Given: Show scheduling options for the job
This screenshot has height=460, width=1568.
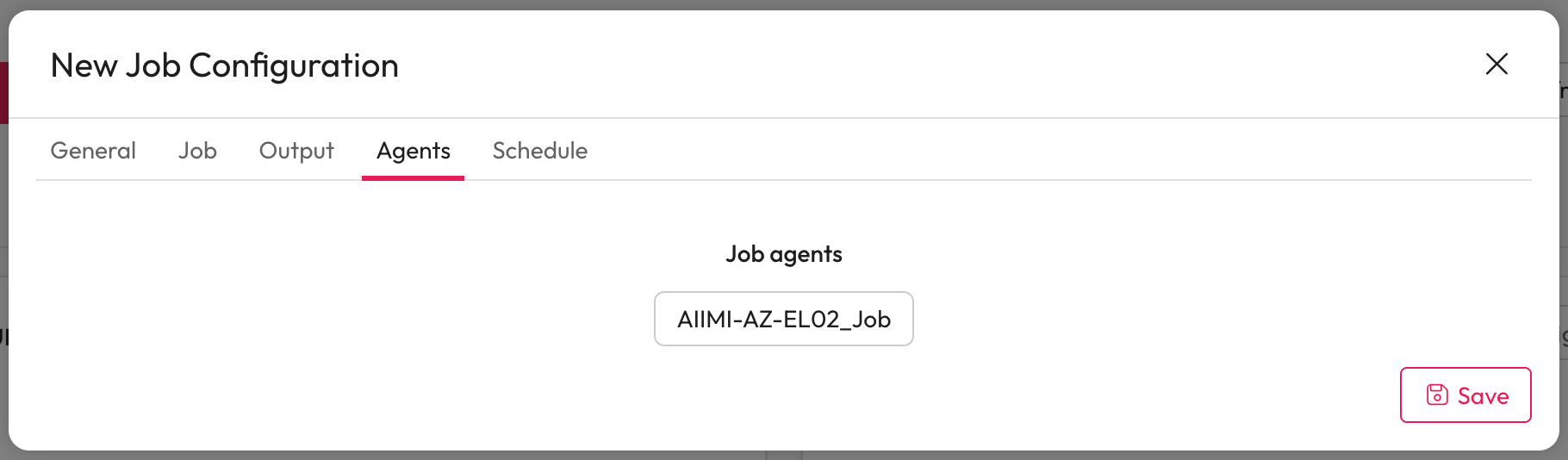Looking at the screenshot, I should click(x=540, y=151).
